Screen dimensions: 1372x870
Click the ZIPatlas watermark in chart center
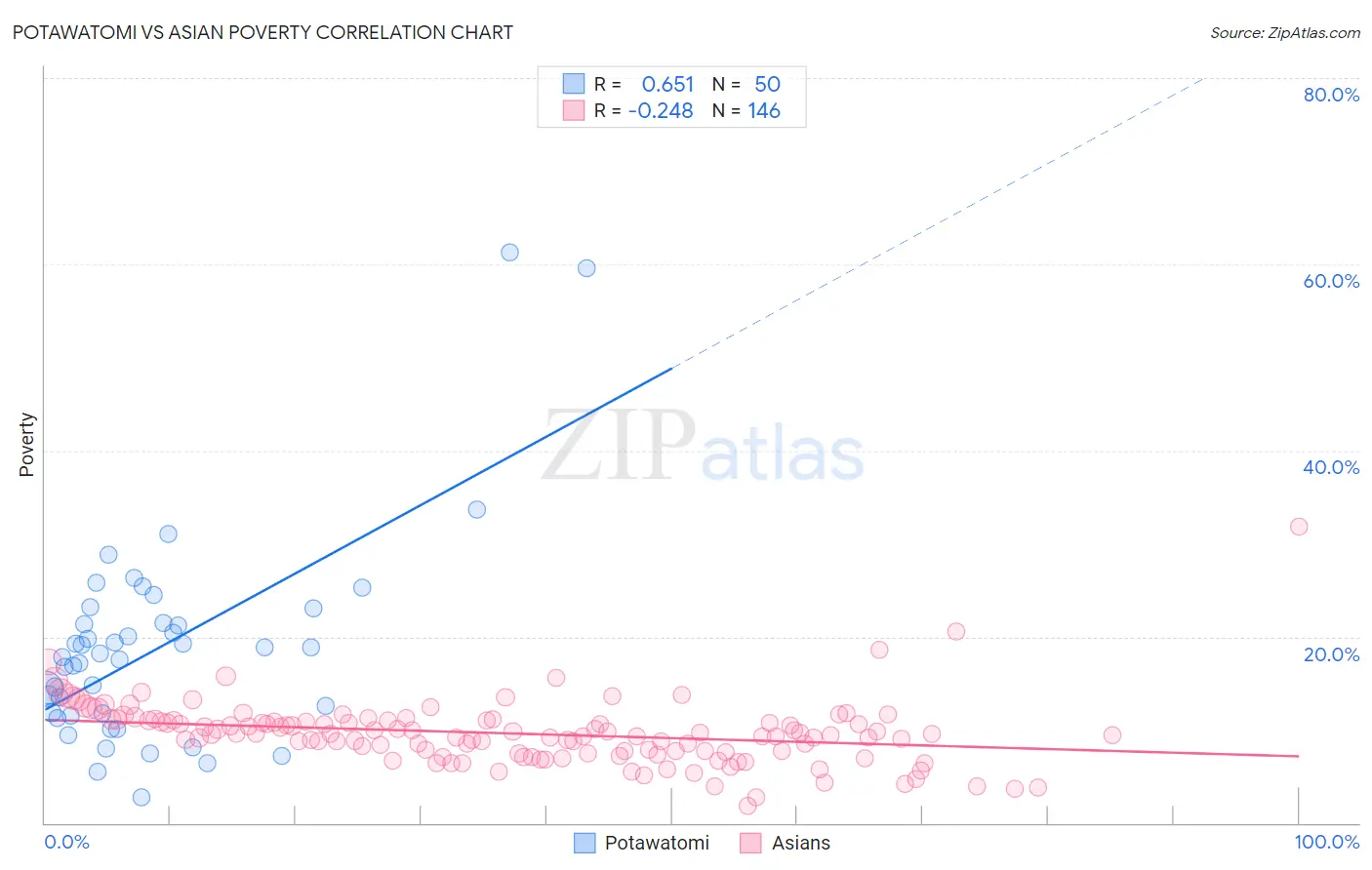pyautogui.click(x=703, y=447)
